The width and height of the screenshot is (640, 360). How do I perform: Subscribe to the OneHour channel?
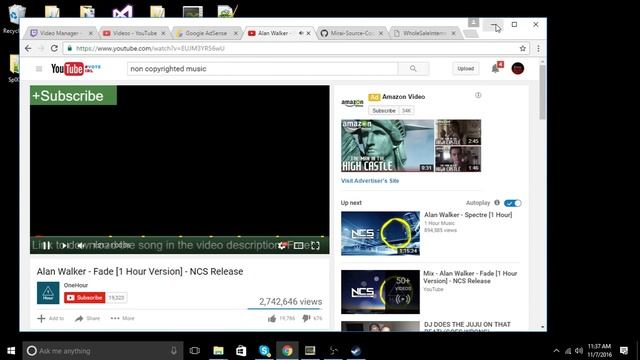click(x=84, y=298)
